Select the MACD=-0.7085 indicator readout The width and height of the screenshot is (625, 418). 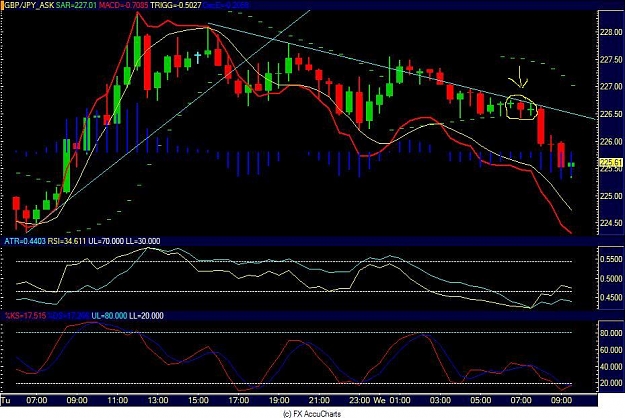[123, 5]
